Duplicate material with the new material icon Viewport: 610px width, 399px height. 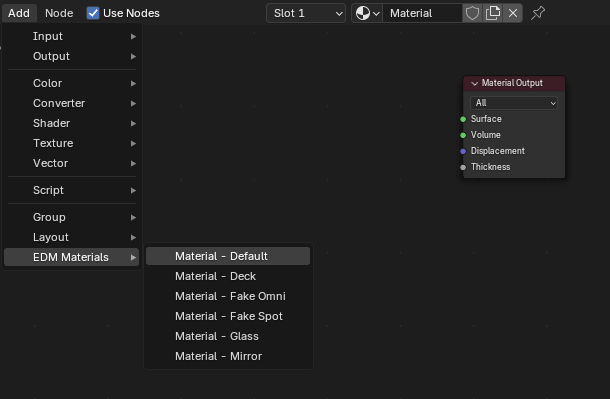[x=493, y=13]
